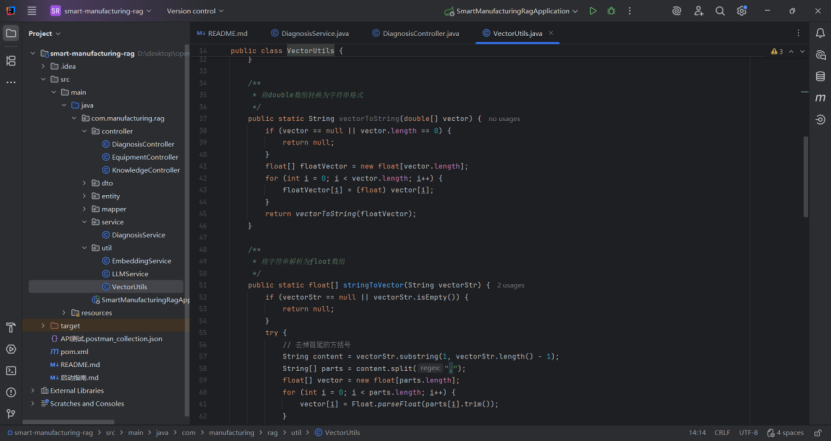Open Version control dropdown
Screen dimensions: 831x442
tap(195, 11)
